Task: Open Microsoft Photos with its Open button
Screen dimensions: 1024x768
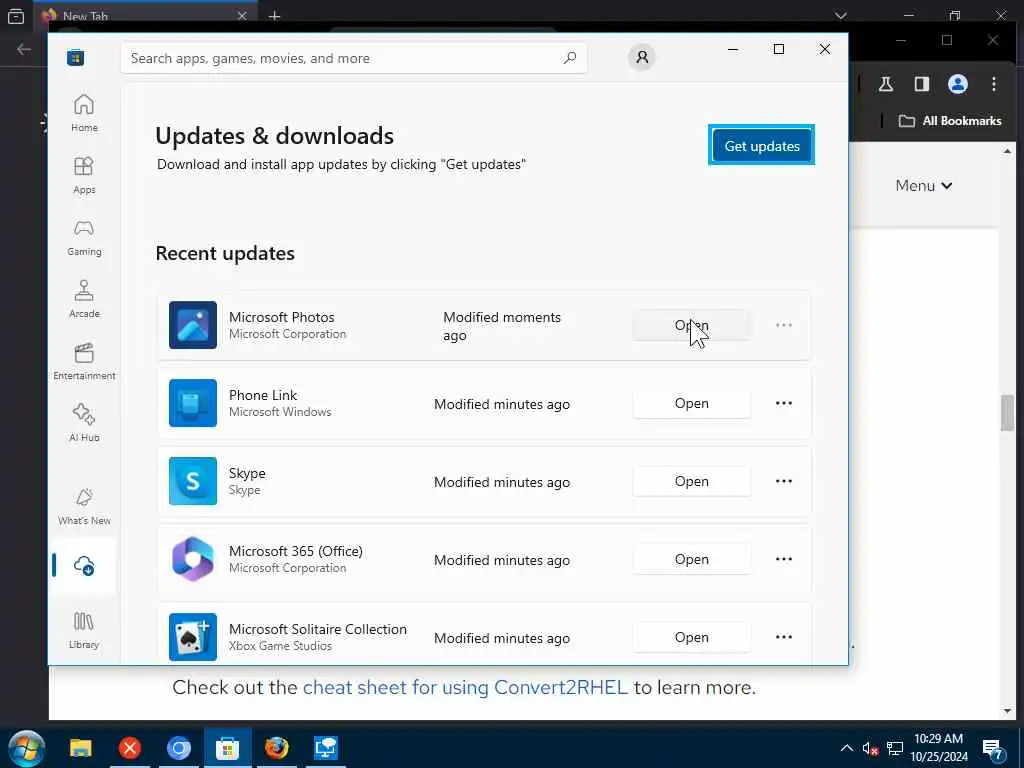Action: coord(692,325)
